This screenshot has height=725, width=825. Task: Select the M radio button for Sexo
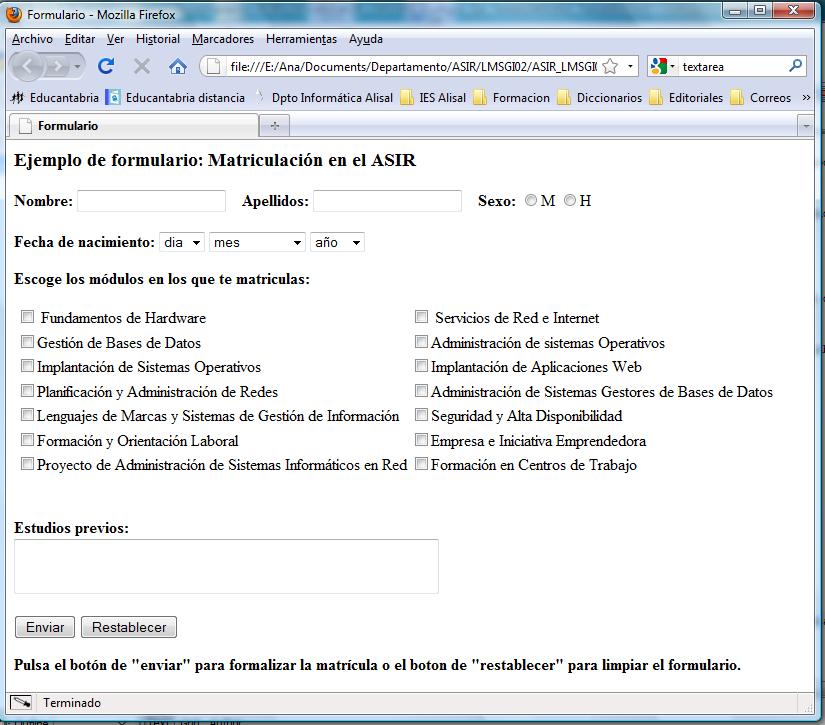point(531,199)
